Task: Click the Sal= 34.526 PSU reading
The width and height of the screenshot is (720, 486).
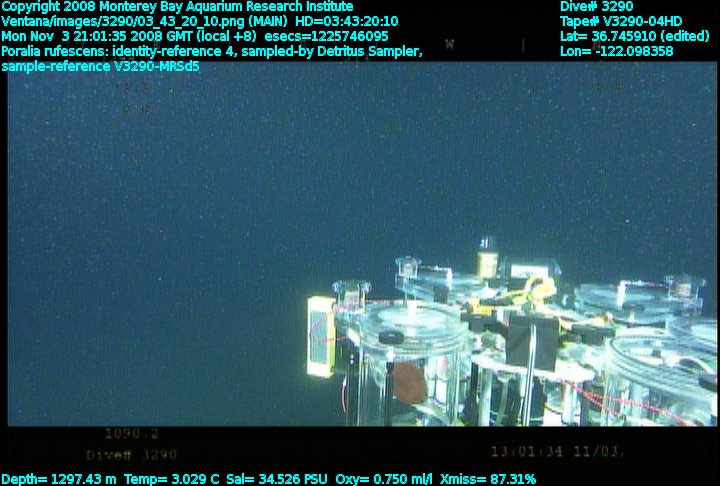Action: [x=277, y=479]
